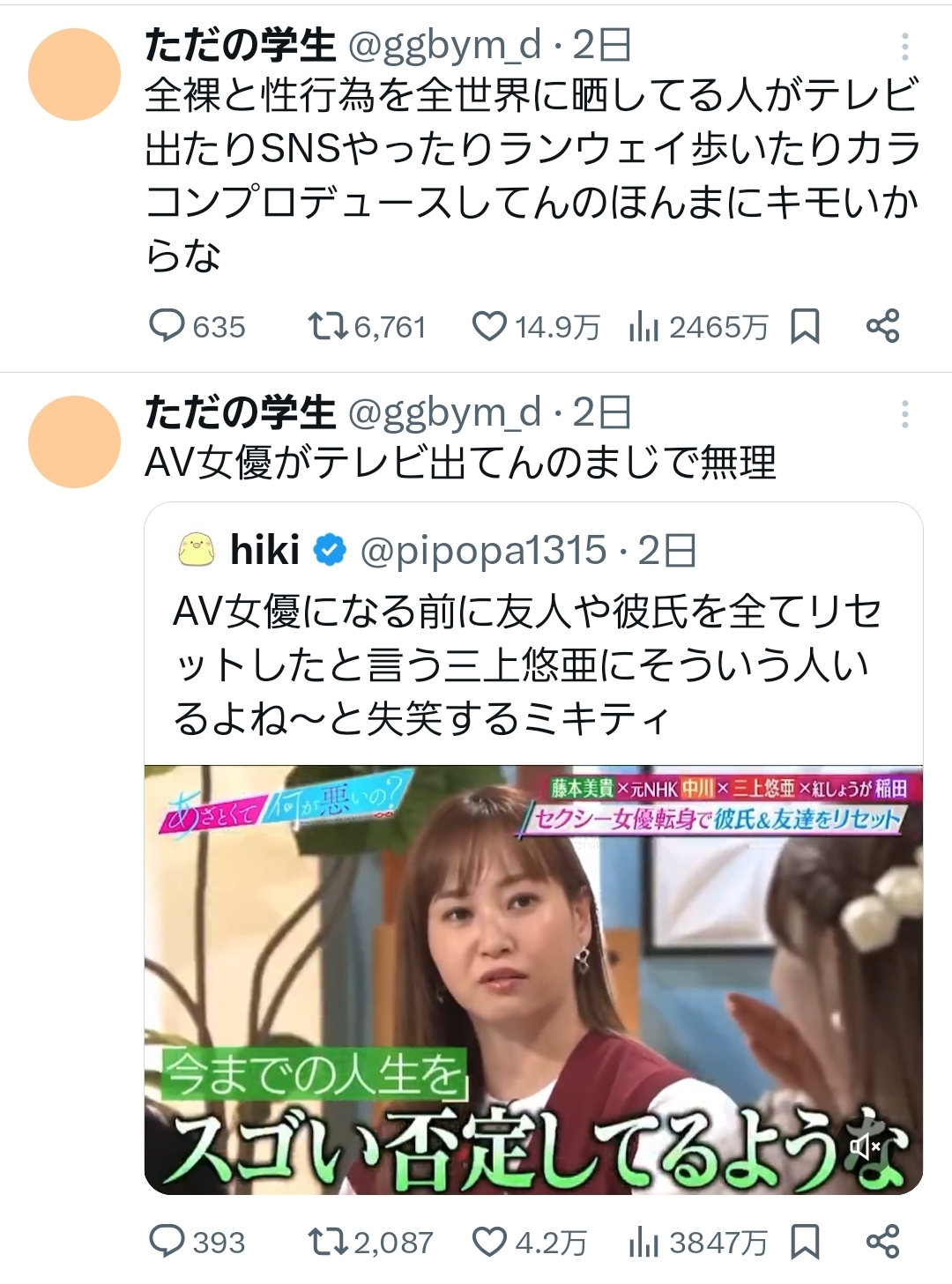Open more options menu on first tweet
Viewport: 952px width, 1284px height.
[x=904, y=47]
